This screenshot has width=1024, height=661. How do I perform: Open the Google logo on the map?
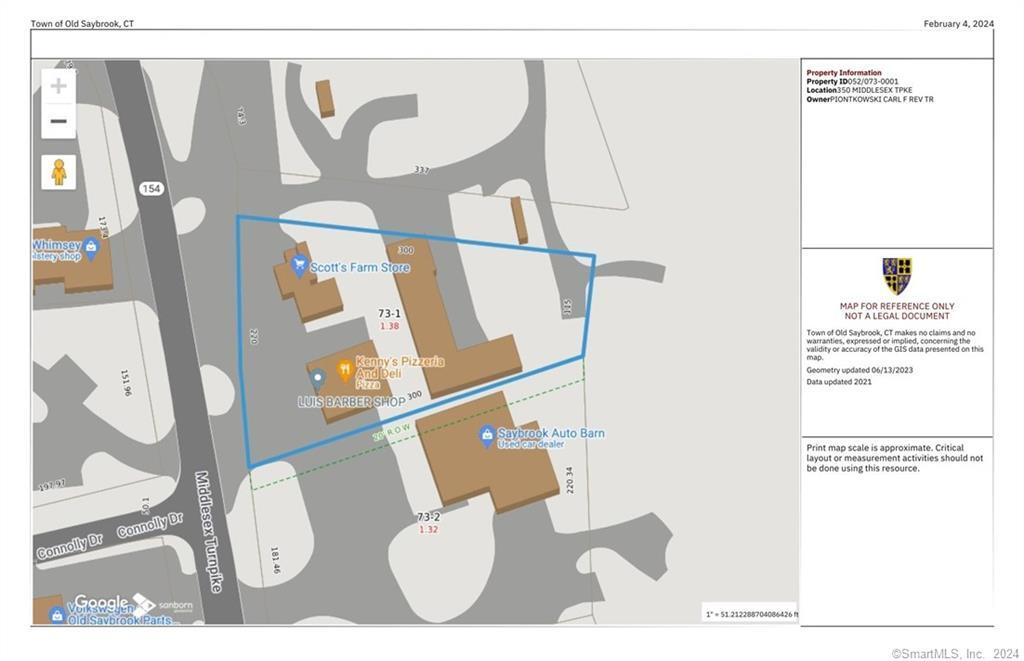101,602
